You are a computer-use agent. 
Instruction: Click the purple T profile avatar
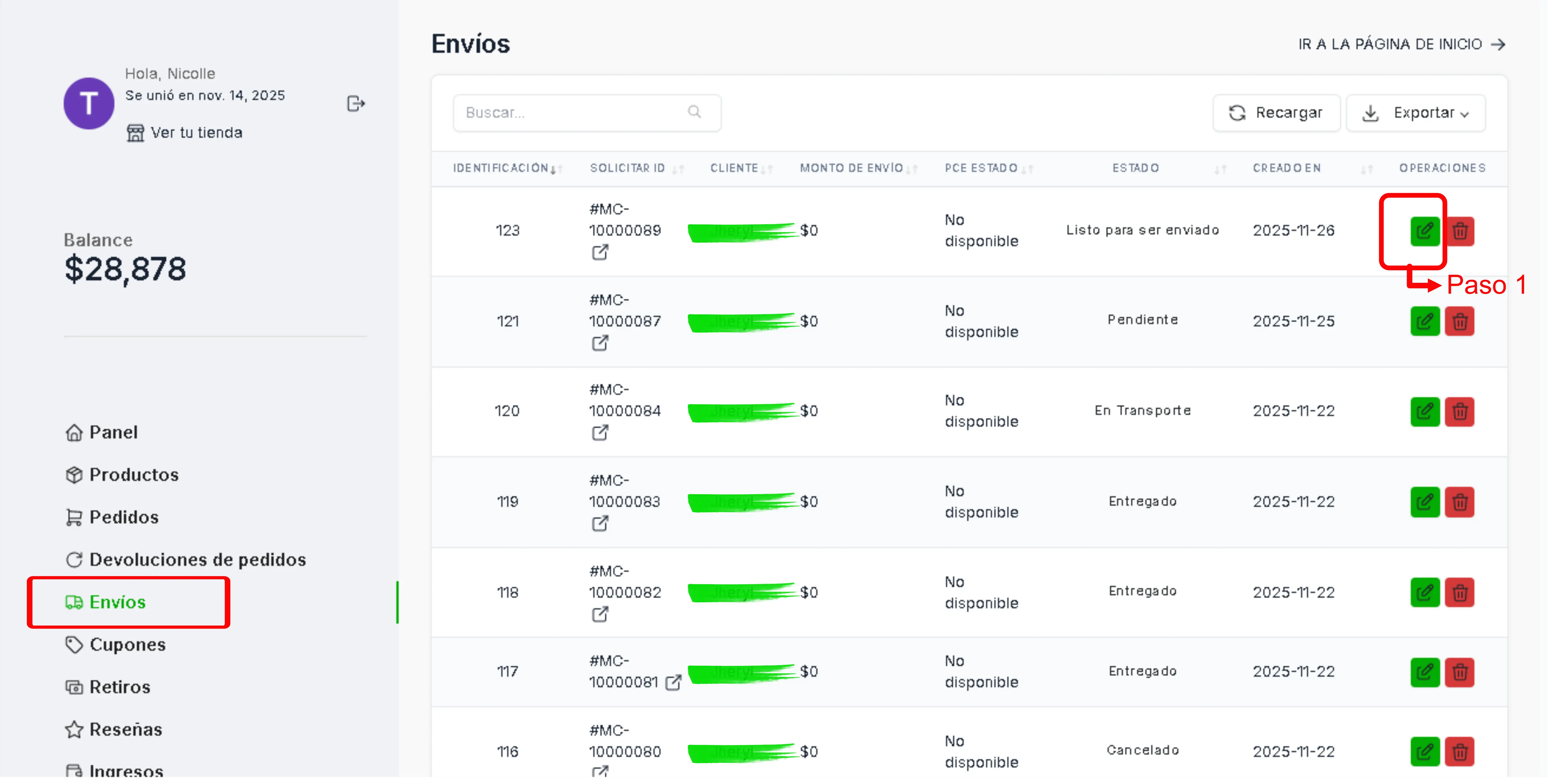coord(89,103)
